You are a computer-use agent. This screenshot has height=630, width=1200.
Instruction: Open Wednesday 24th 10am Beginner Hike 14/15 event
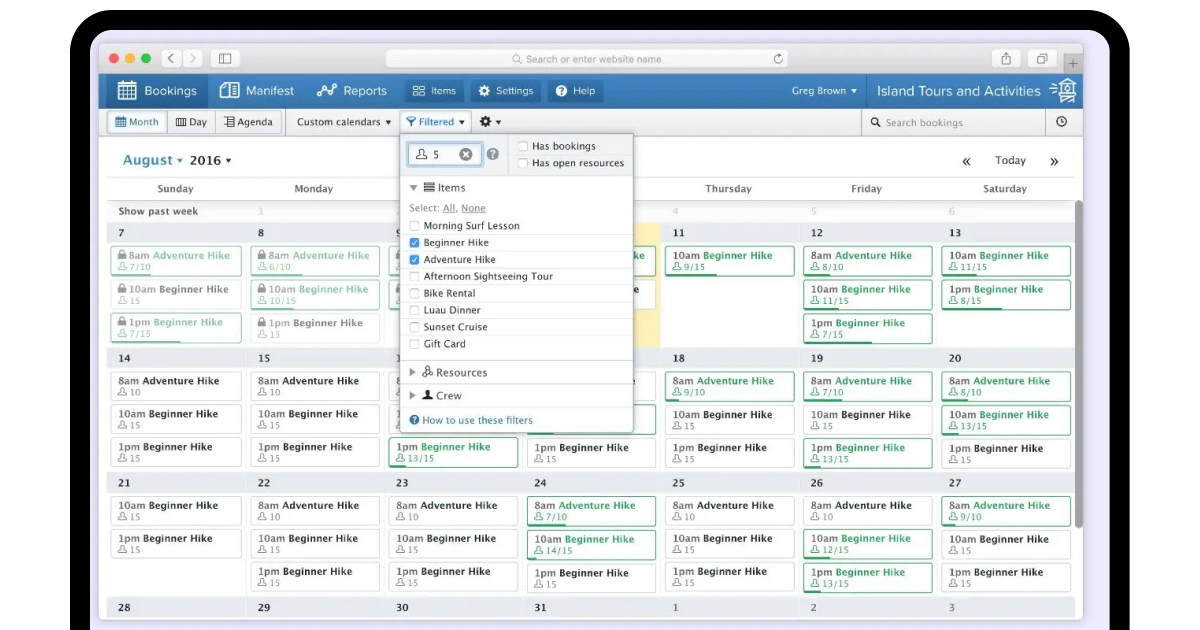point(591,545)
